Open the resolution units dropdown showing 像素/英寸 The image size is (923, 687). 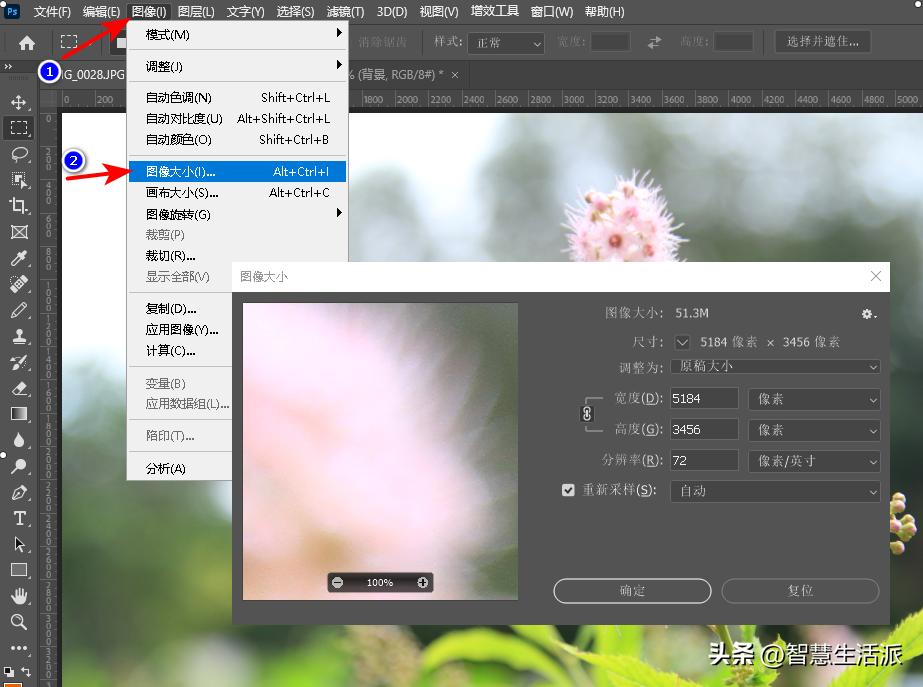click(x=814, y=461)
